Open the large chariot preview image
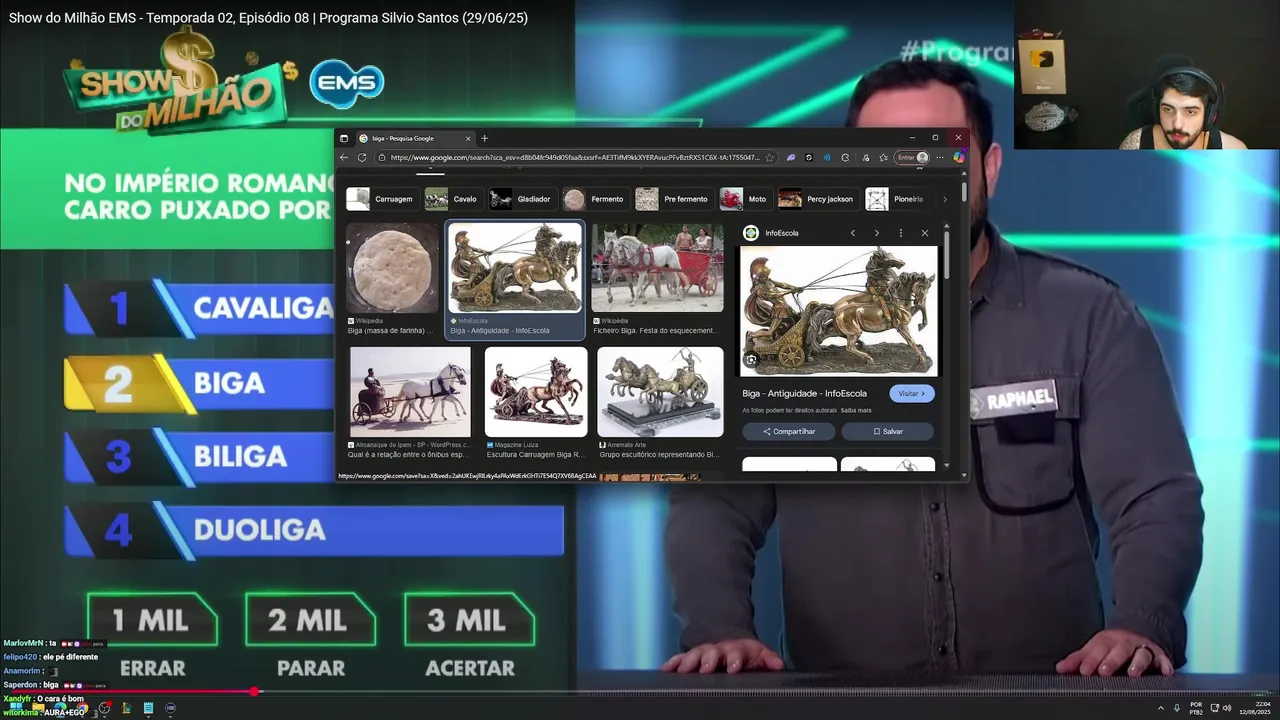Image resolution: width=1280 pixels, height=720 pixels. 839,311
